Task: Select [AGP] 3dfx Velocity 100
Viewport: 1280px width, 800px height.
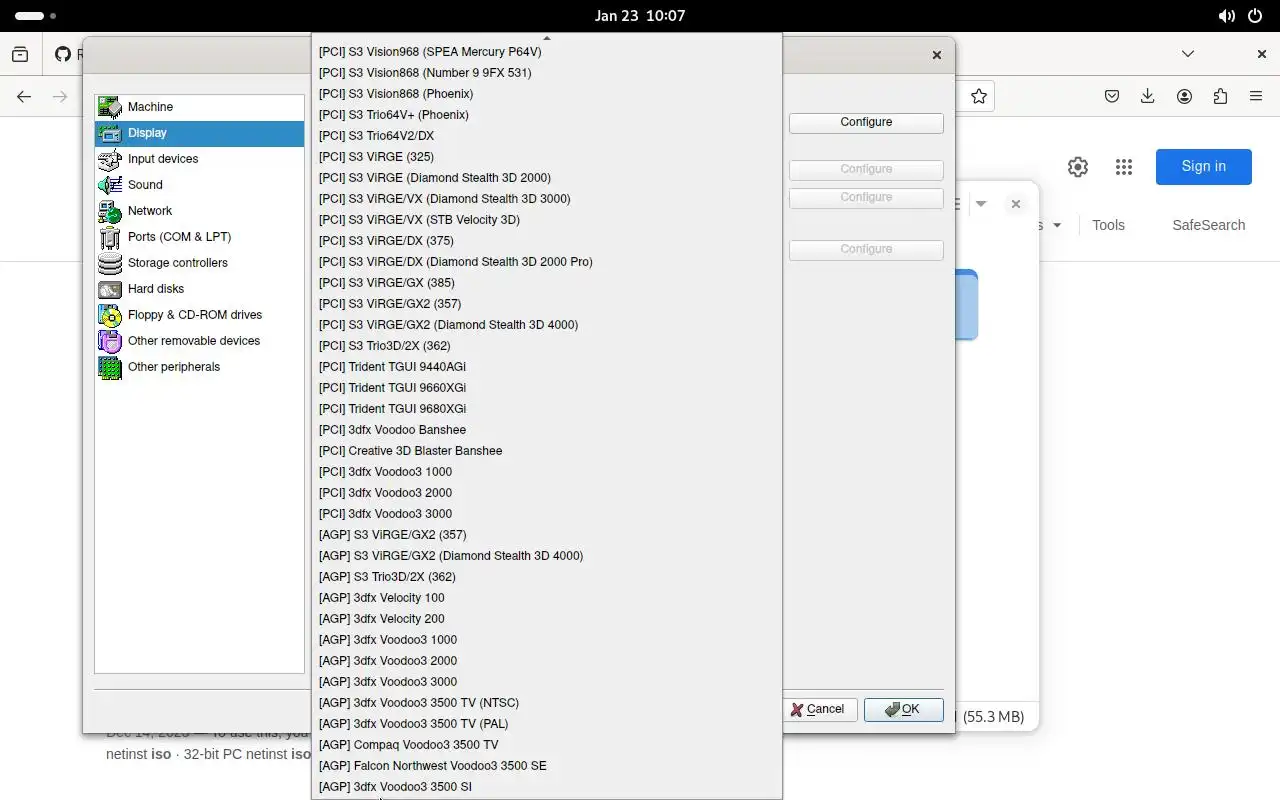Action: (x=547, y=598)
